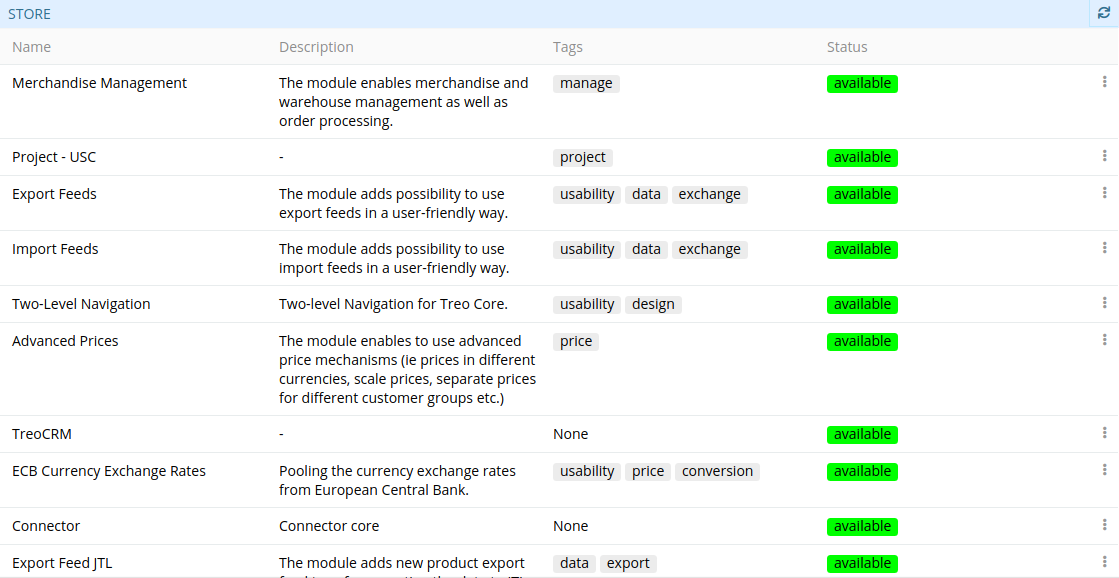This screenshot has height=578, width=1119.
Task: Click the three-dot icon for Advanced Prices
Action: [1104, 340]
